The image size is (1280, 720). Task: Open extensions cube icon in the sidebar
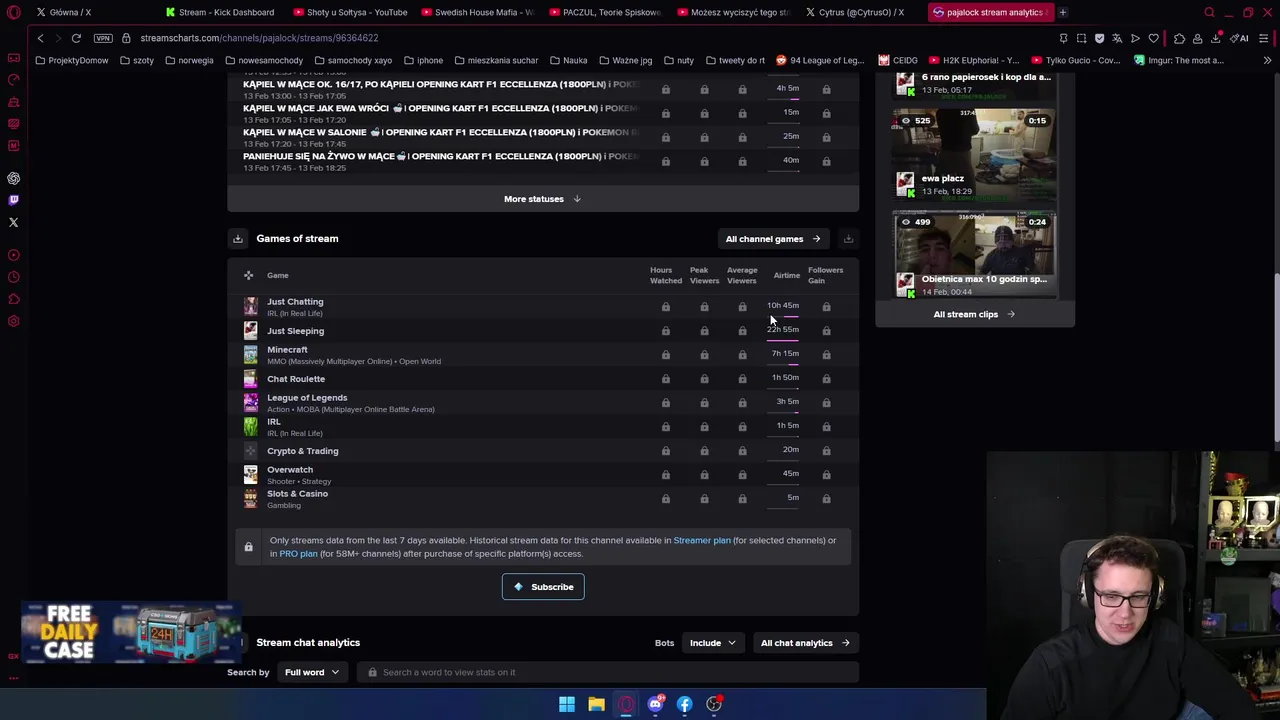click(14, 299)
